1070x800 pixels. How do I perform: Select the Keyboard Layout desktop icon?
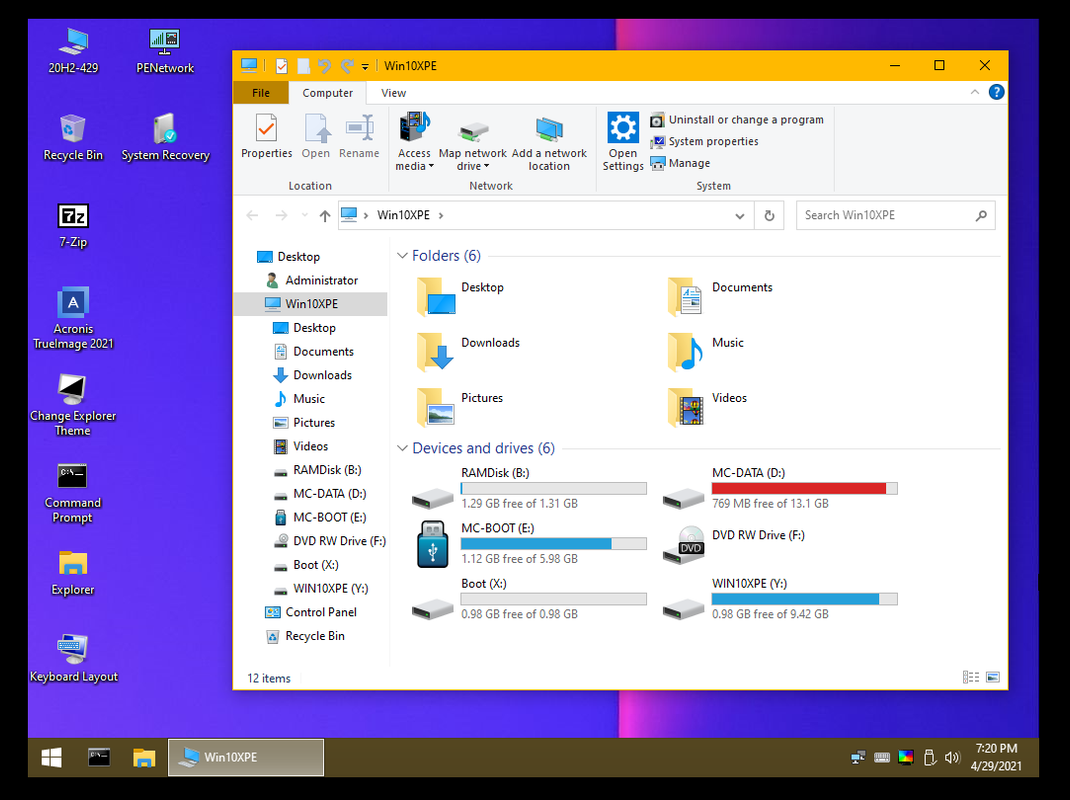(x=73, y=659)
